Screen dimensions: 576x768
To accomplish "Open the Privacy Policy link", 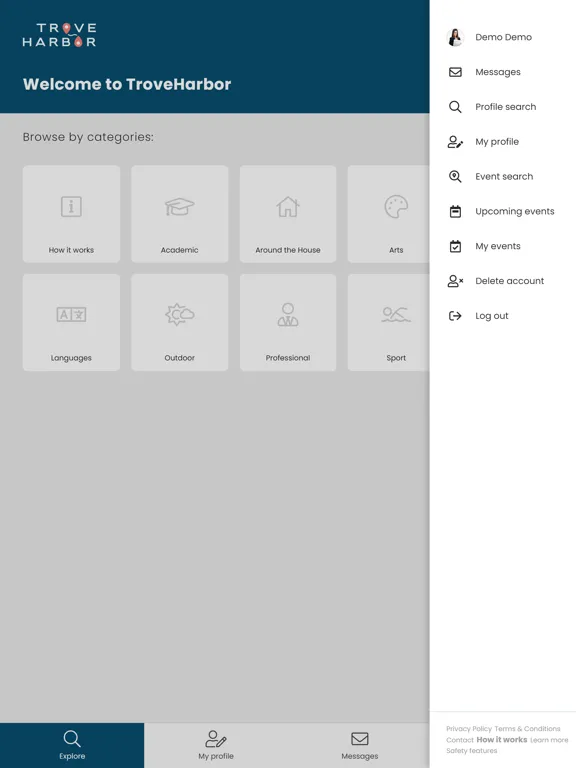I will [x=469, y=729].
